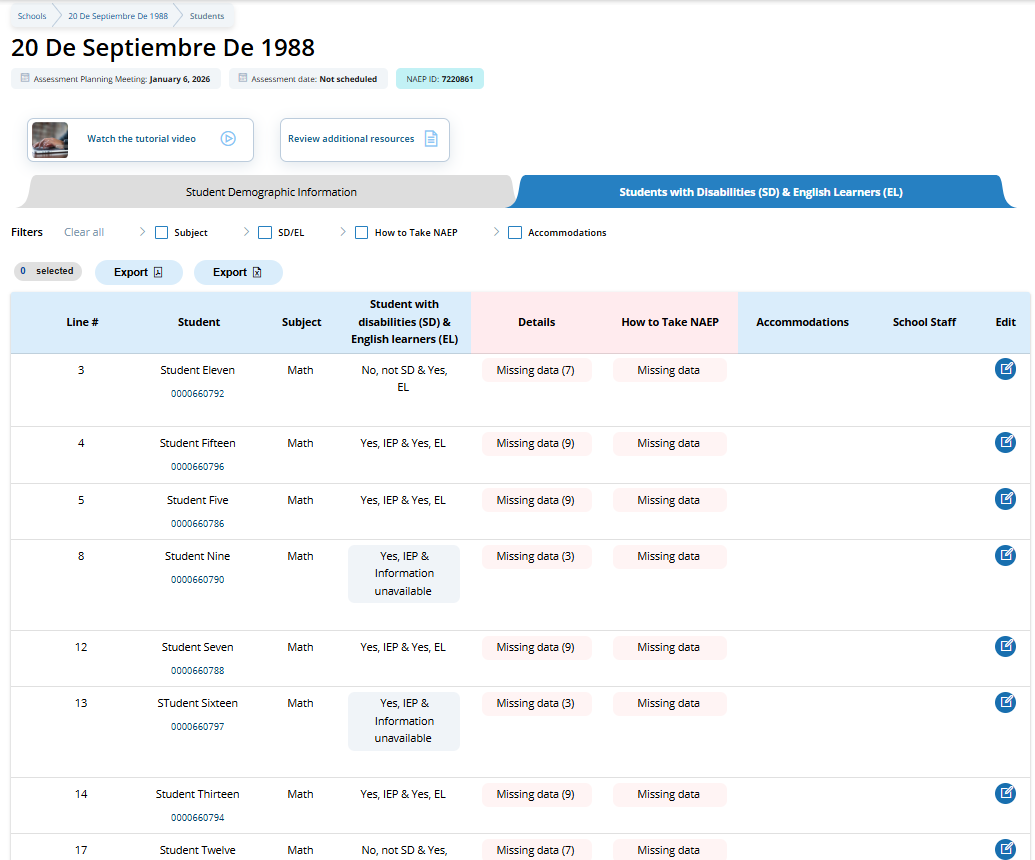Edit the Student Five row
1035x860 pixels.
click(1005, 499)
